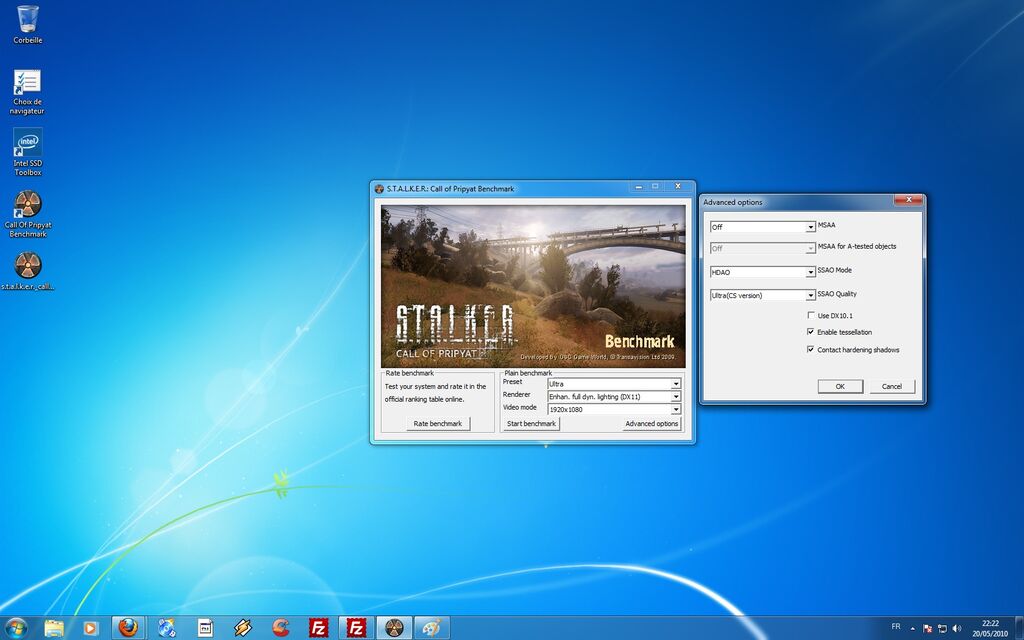Confirm advanced options with OK

tap(840, 387)
